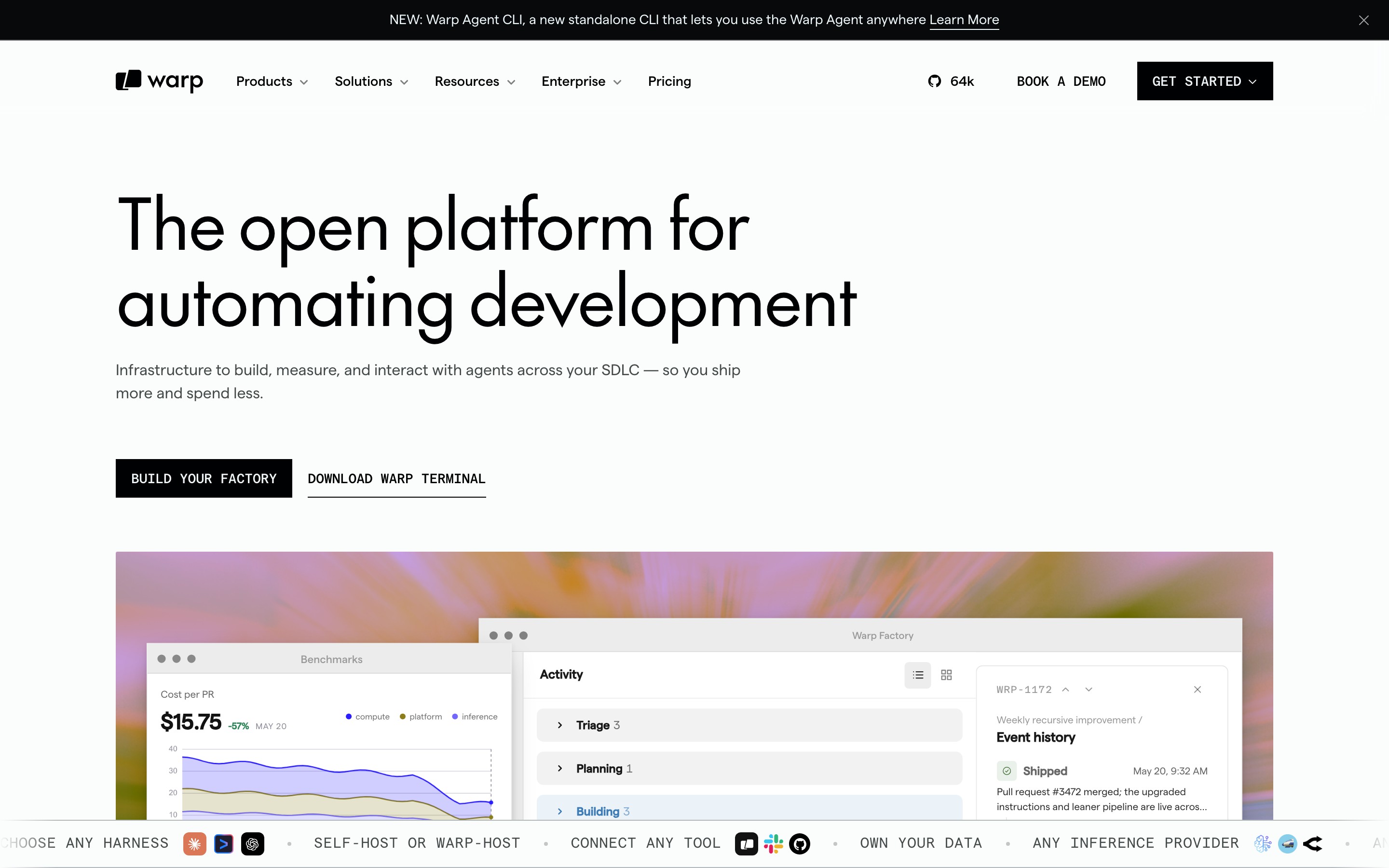The width and height of the screenshot is (1389, 868).
Task: Click the round blue inference provider icon
Action: 1287,843
